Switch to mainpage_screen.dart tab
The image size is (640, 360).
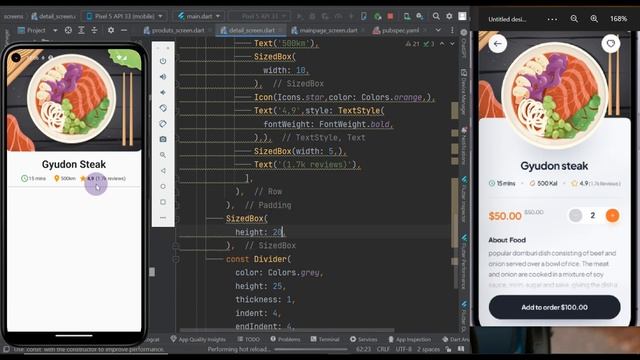pos(325,30)
